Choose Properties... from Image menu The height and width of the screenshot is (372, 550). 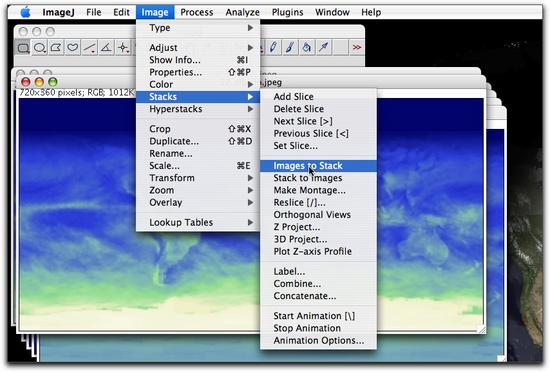tap(198, 72)
